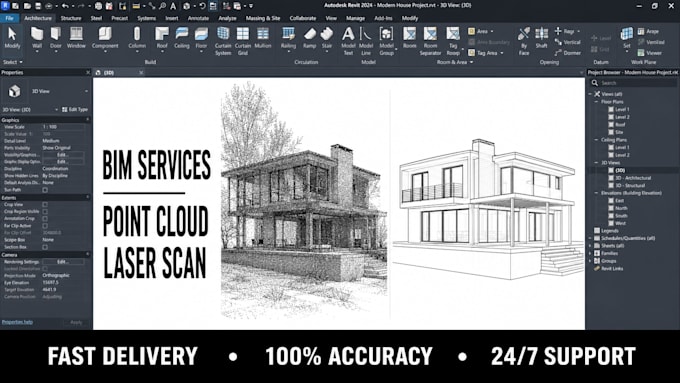Select the Component tool
Viewport: 680px width, 383px height.
point(105,38)
